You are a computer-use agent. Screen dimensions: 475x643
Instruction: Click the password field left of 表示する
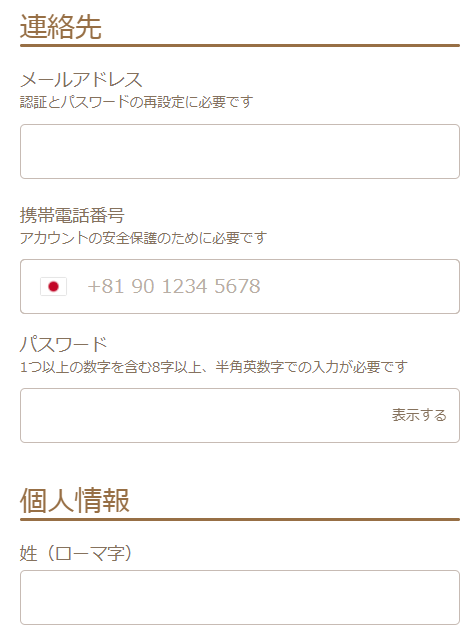(205, 415)
